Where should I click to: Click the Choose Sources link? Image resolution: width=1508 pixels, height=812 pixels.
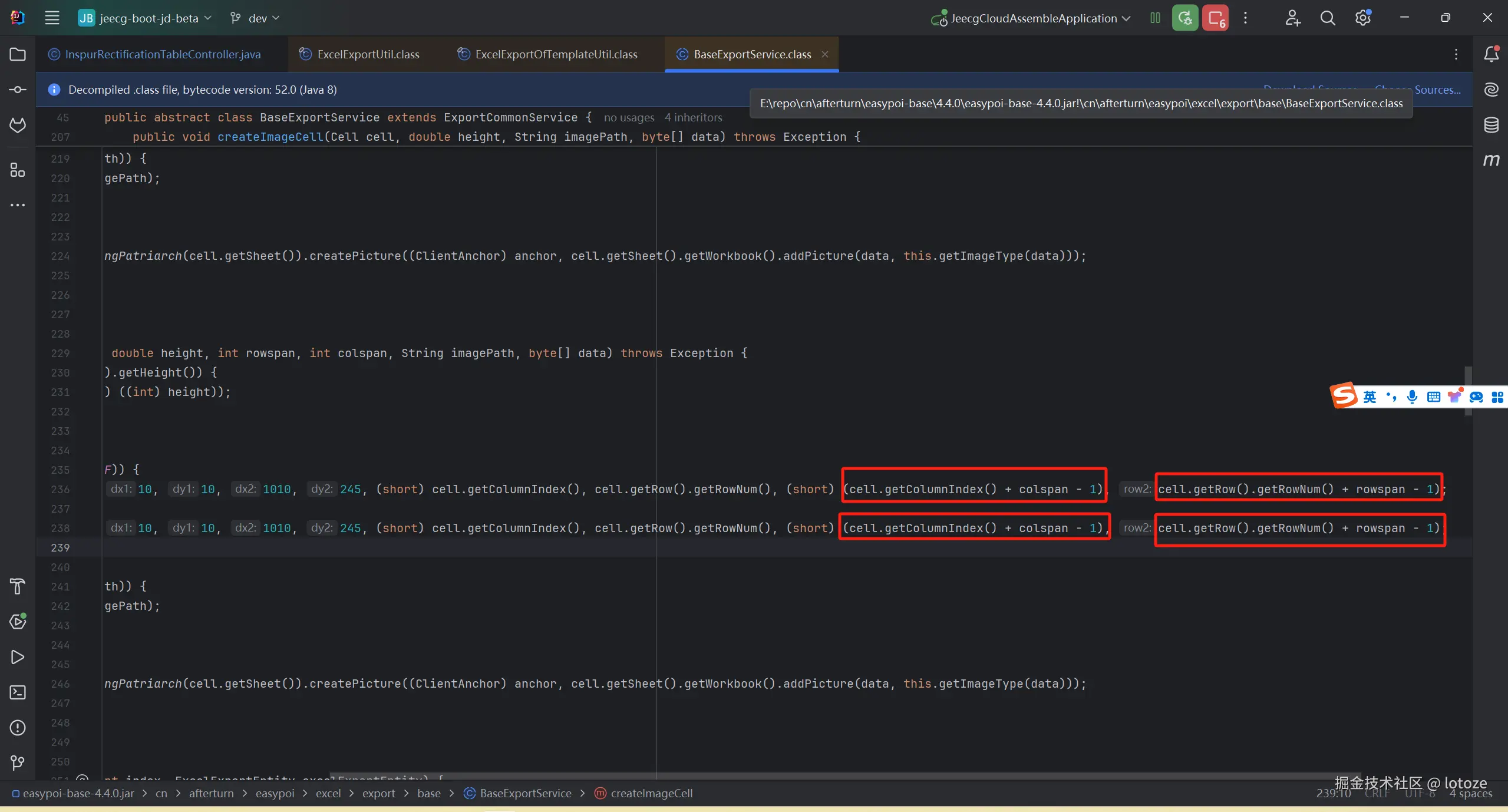point(1437,90)
